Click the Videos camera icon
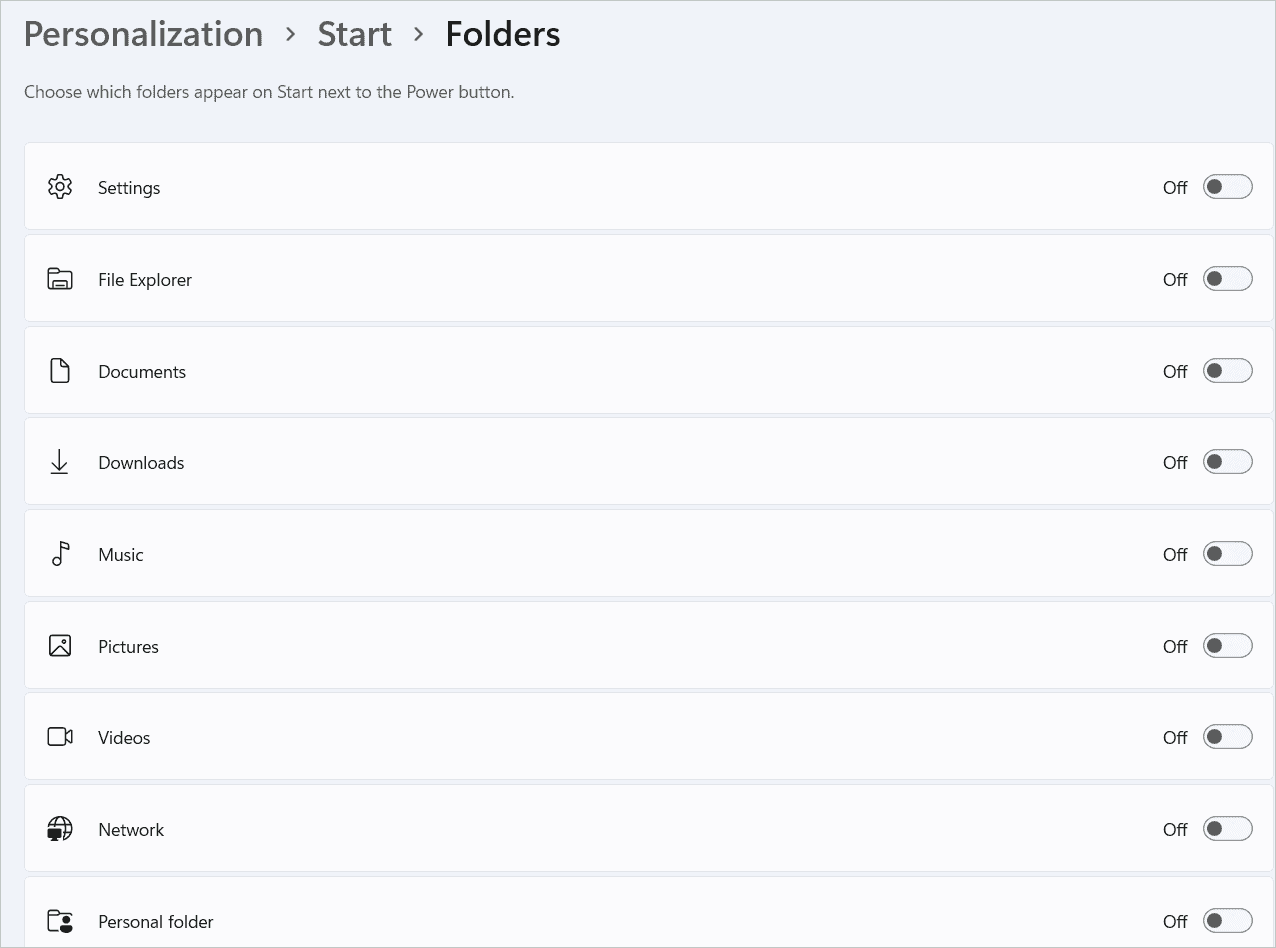Screen dimensions: 1276x948 pyautogui.click(x=59, y=737)
